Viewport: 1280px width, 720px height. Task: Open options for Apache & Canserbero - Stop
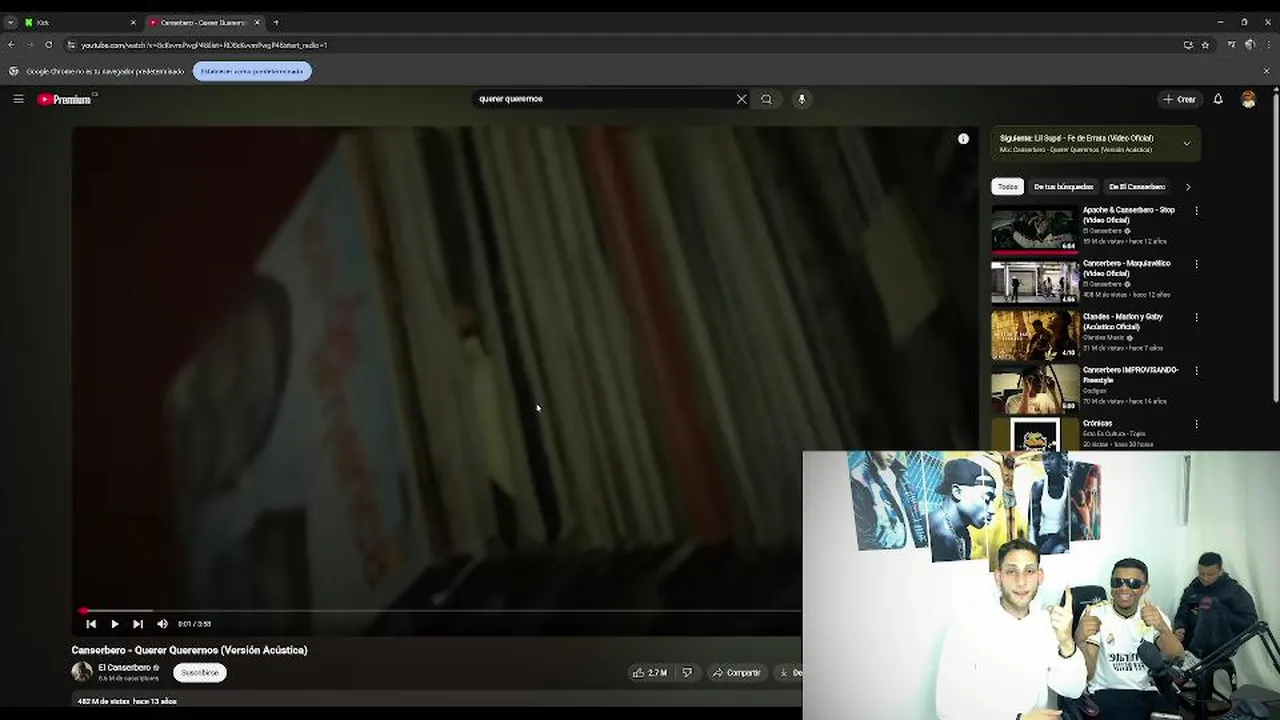tap(1196, 211)
